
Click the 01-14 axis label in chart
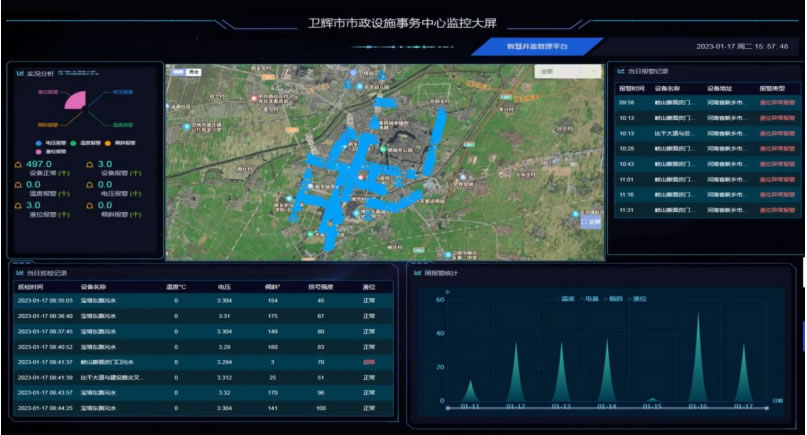point(607,407)
